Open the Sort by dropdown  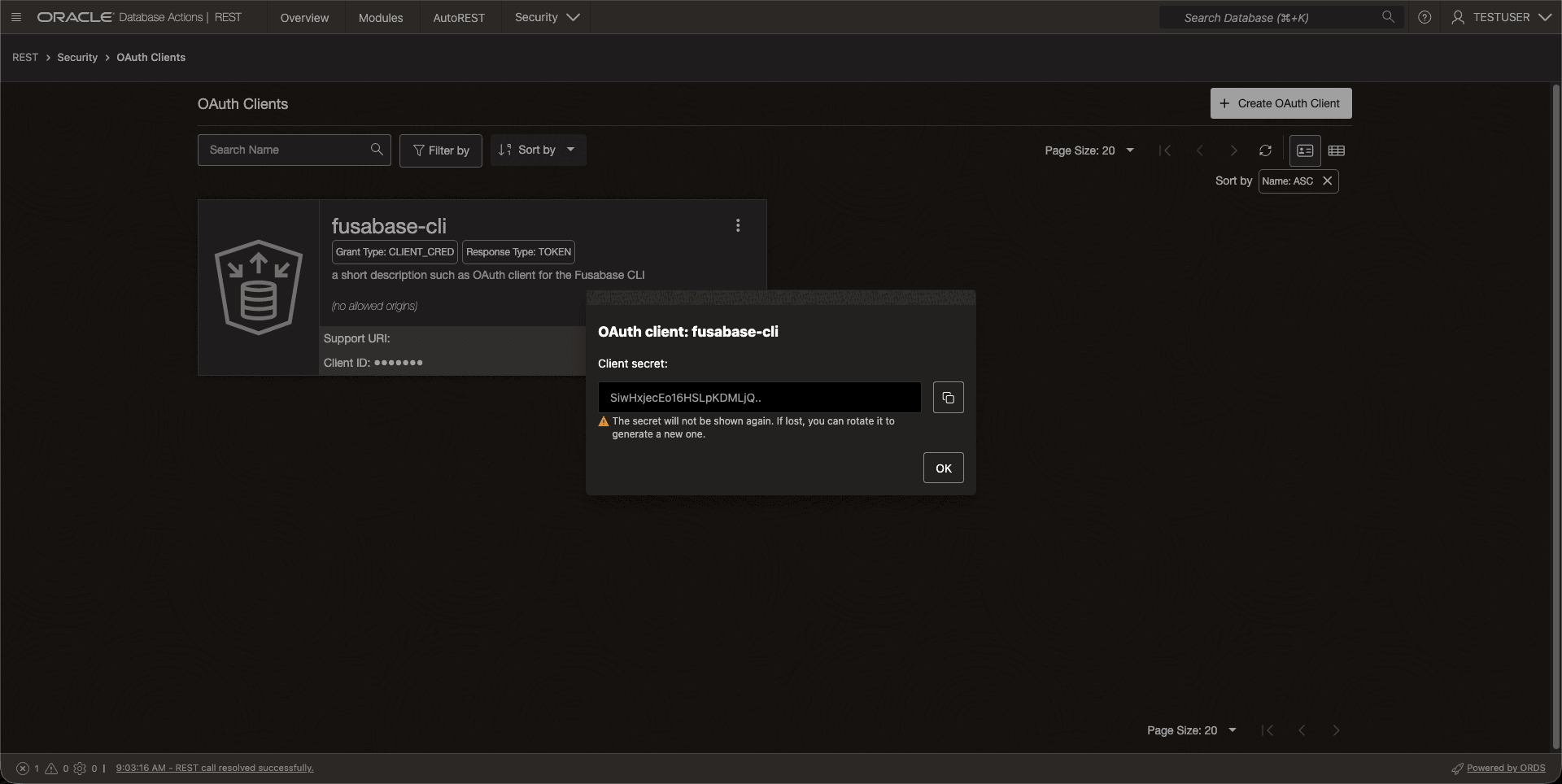[538, 150]
